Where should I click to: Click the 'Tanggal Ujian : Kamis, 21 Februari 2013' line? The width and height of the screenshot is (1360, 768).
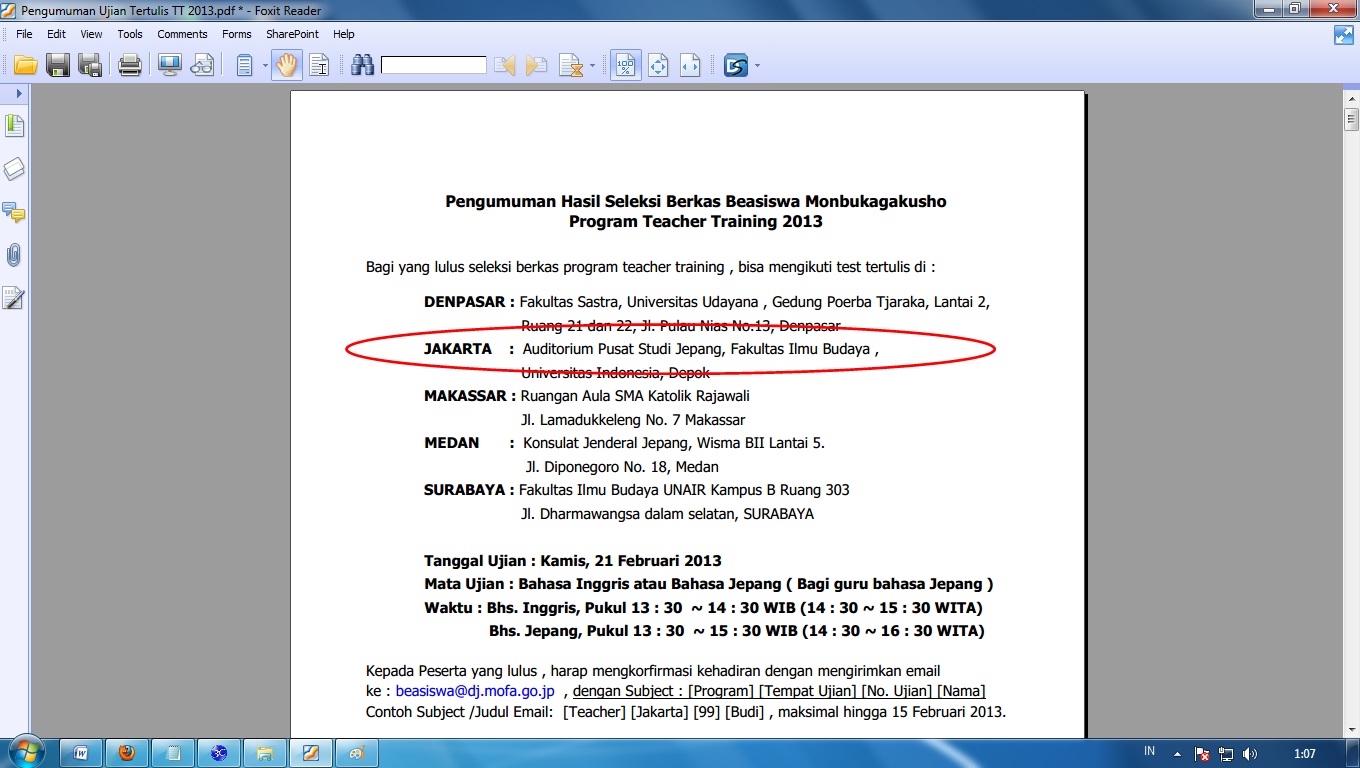573,561
